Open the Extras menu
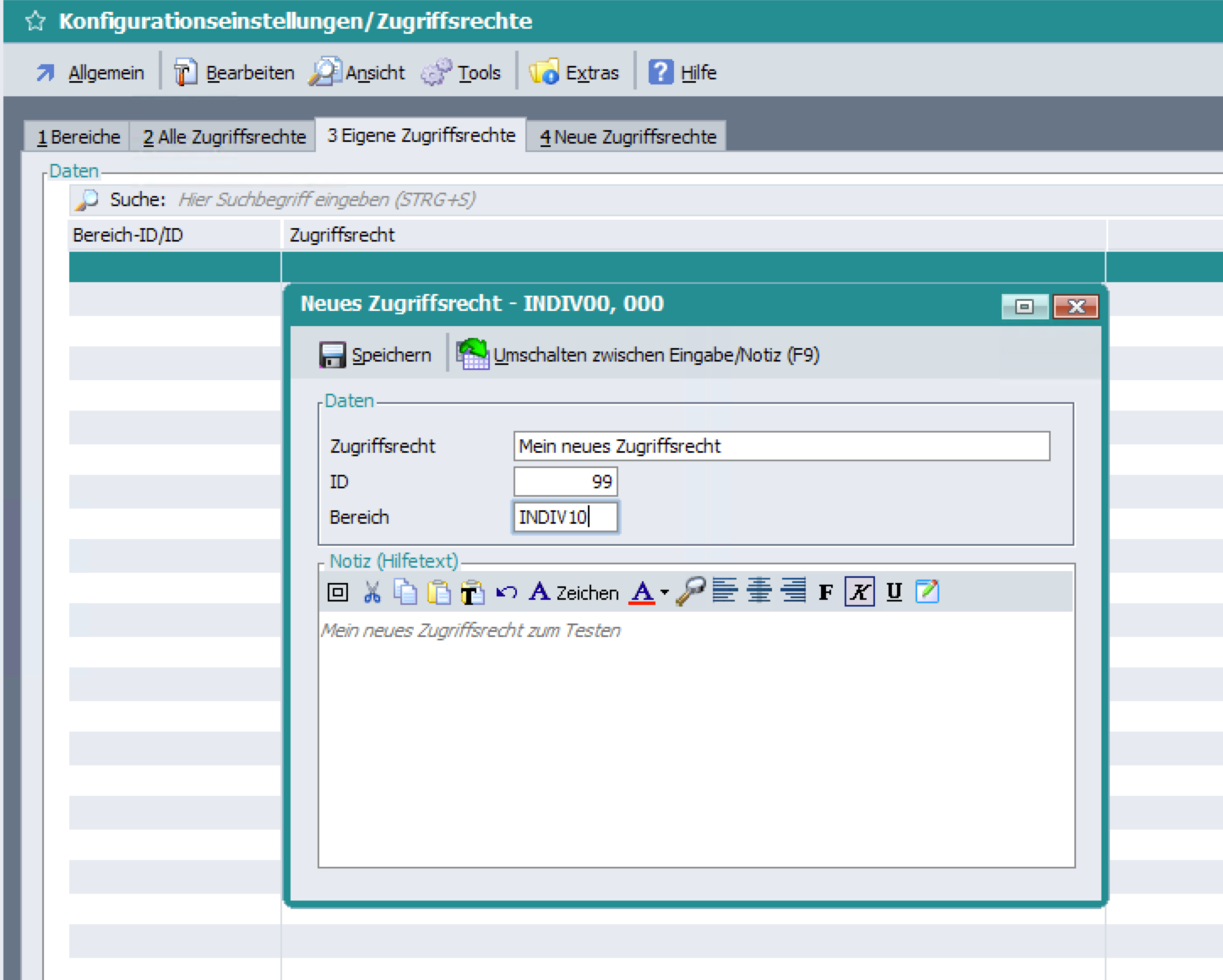Viewport: 1223px width, 980px height. pyautogui.click(x=574, y=73)
